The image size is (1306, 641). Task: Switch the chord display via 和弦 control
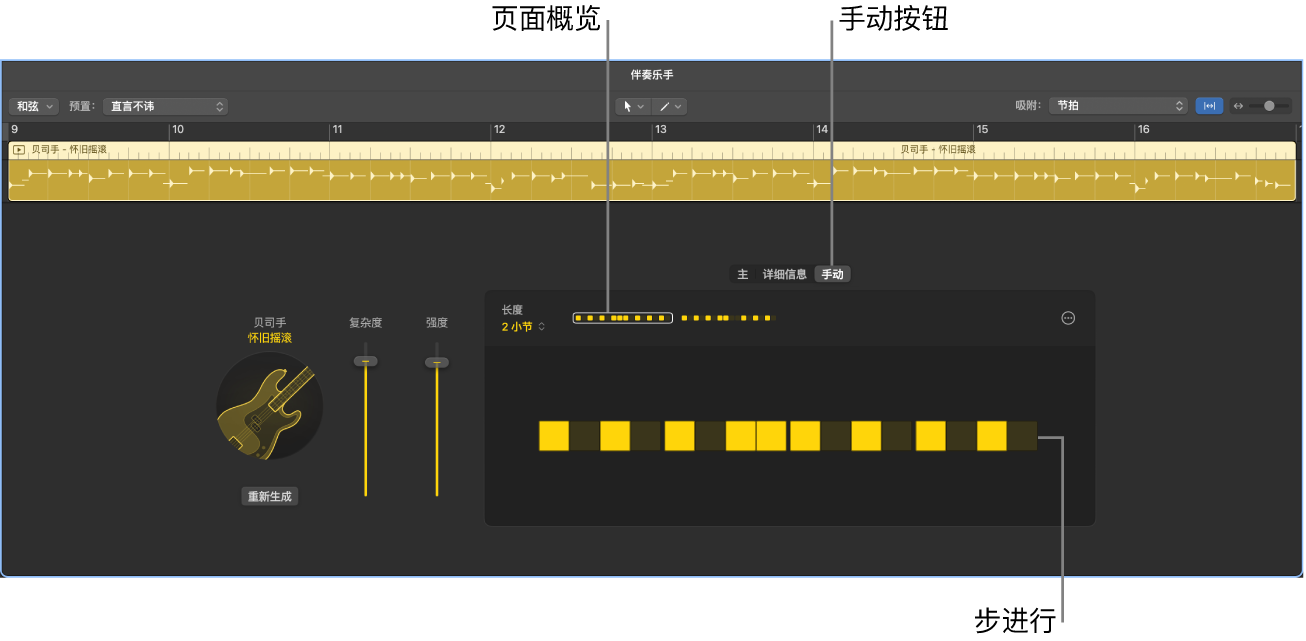point(33,105)
